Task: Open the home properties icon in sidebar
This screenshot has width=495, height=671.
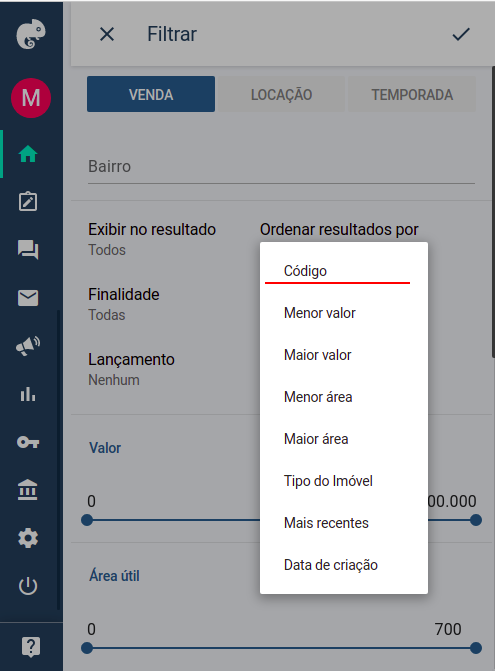Action: [28, 154]
